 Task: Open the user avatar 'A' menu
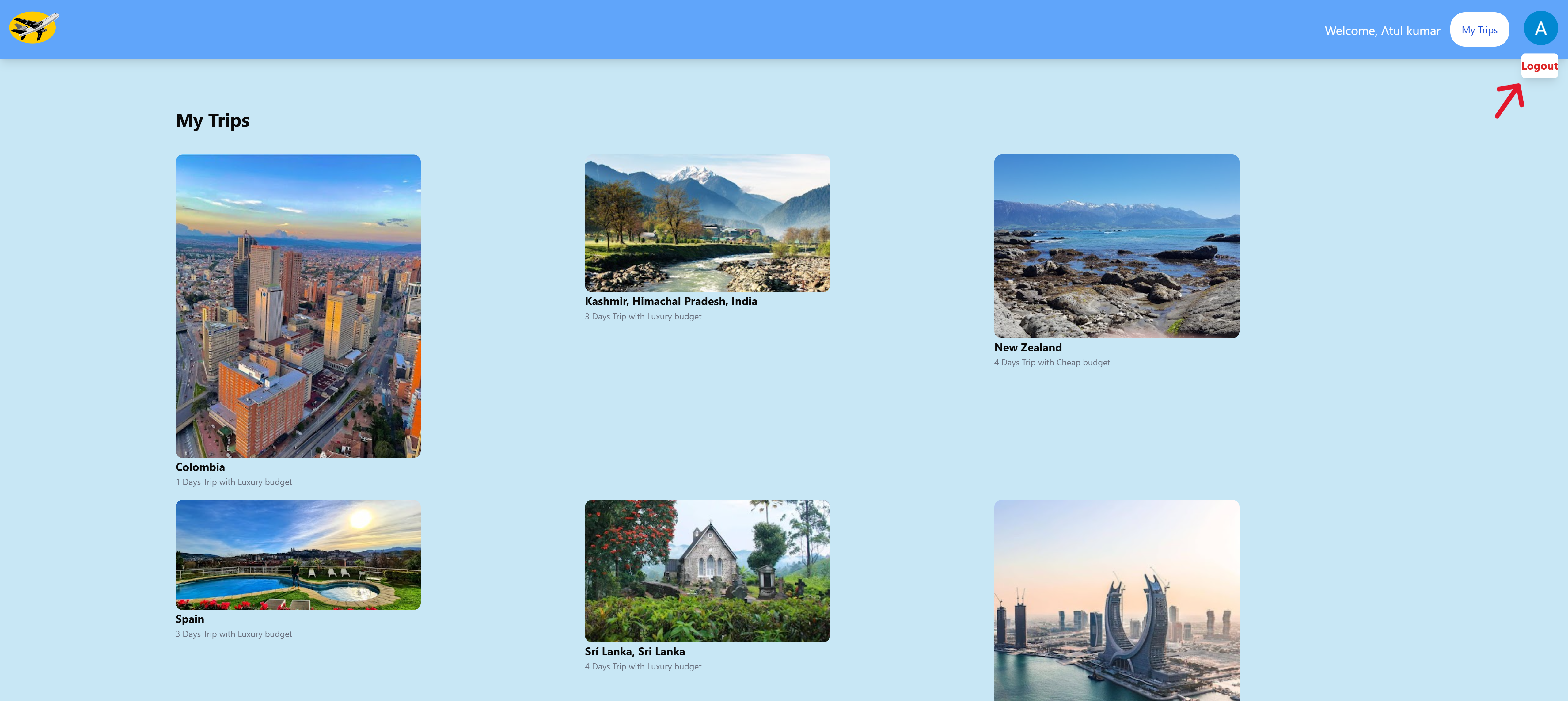(x=1540, y=29)
